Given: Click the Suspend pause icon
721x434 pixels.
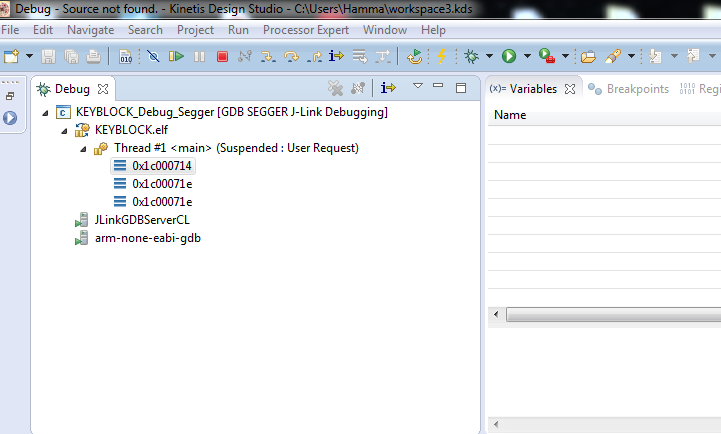Looking at the screenshot, I should (199, 57).
